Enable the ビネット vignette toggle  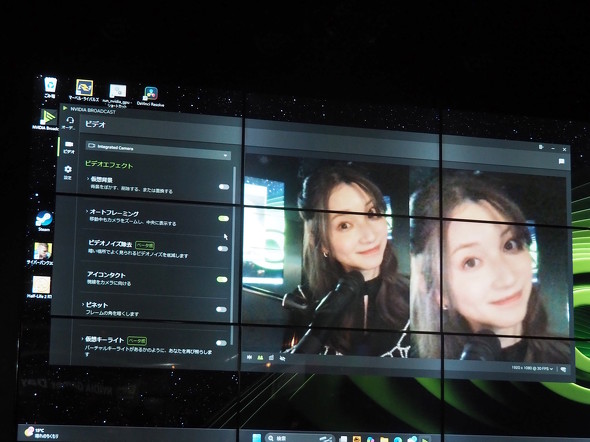pyautogui.click(x=221, y=309)
